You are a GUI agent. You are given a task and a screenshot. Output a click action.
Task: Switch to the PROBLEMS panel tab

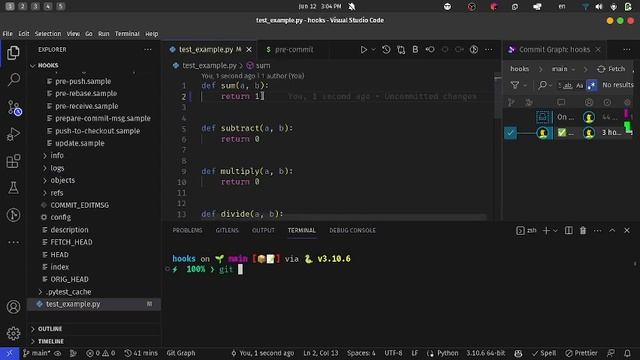click(x=187, y=231)
